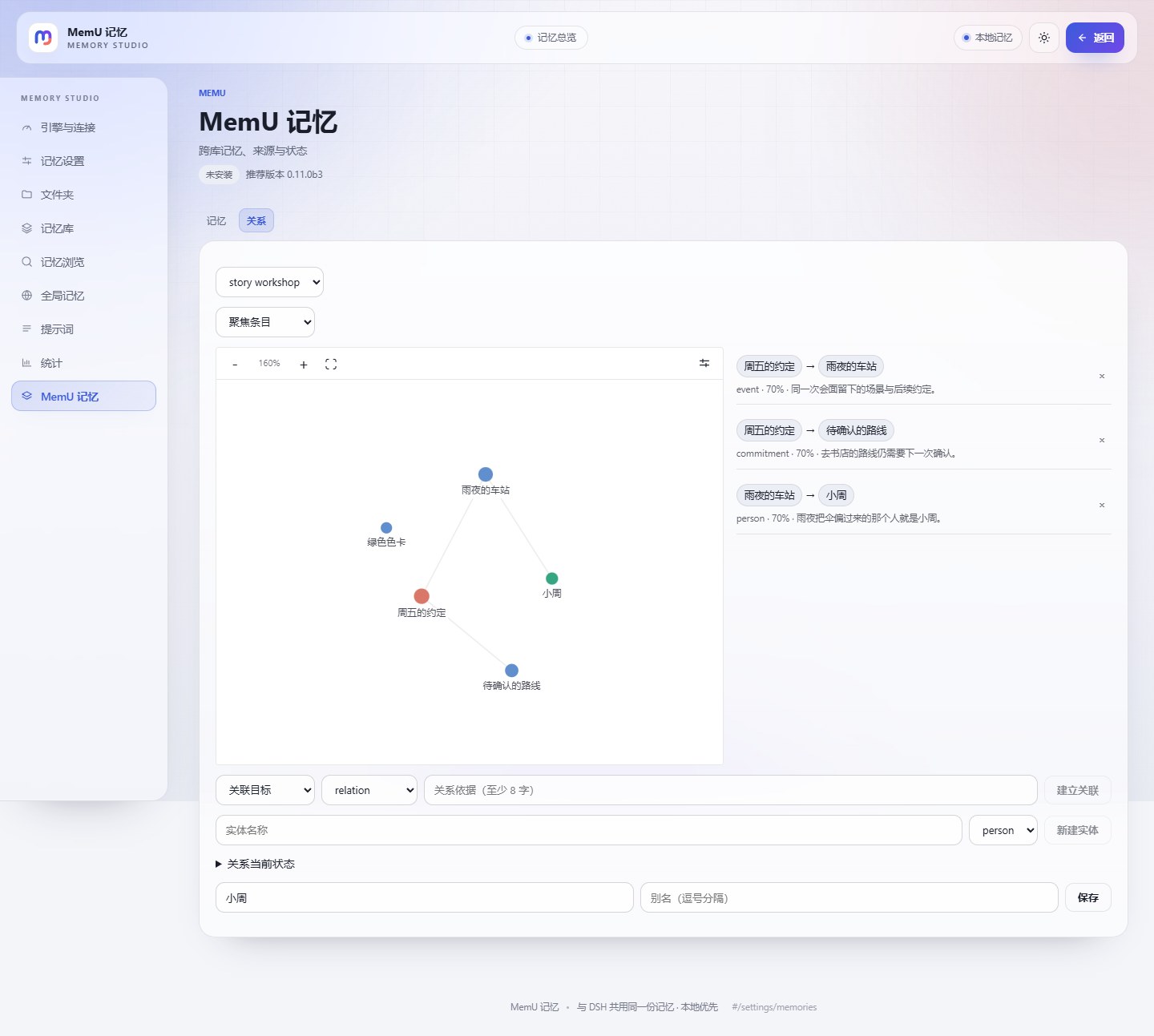Click 周五的约定 chip in second relation
This screenshot has width=1154, height=1036.
click(769, 430)
